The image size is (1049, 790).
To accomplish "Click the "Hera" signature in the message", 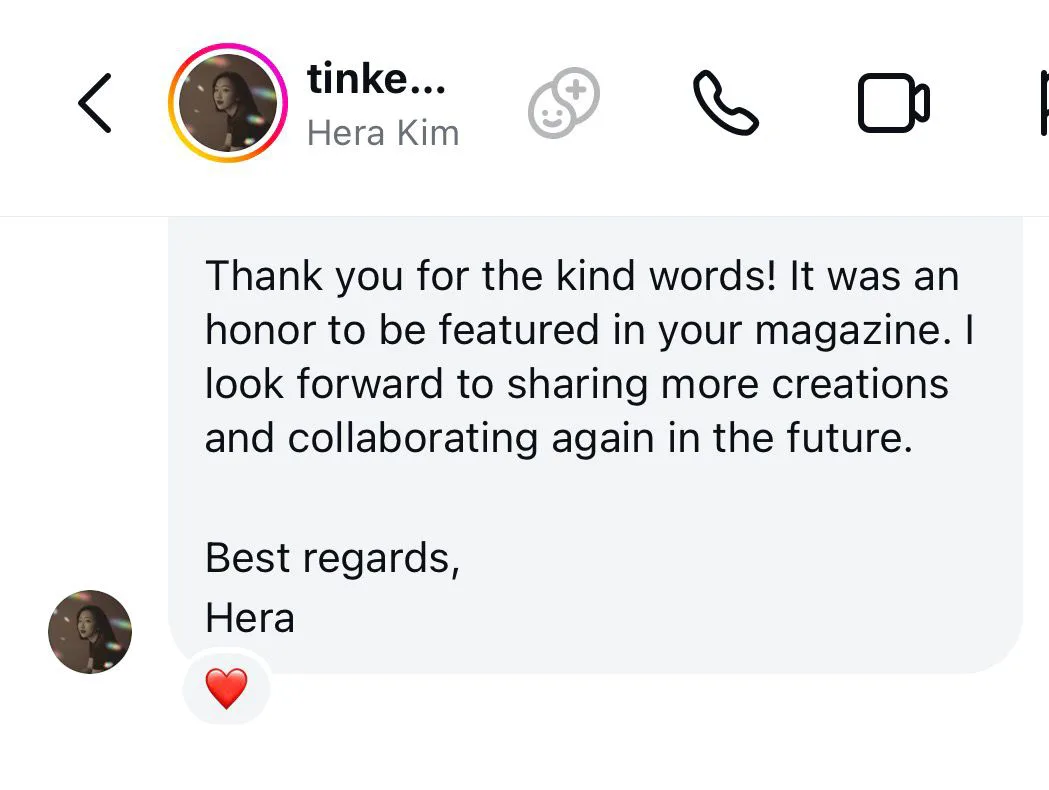I will tap(250, 618).
